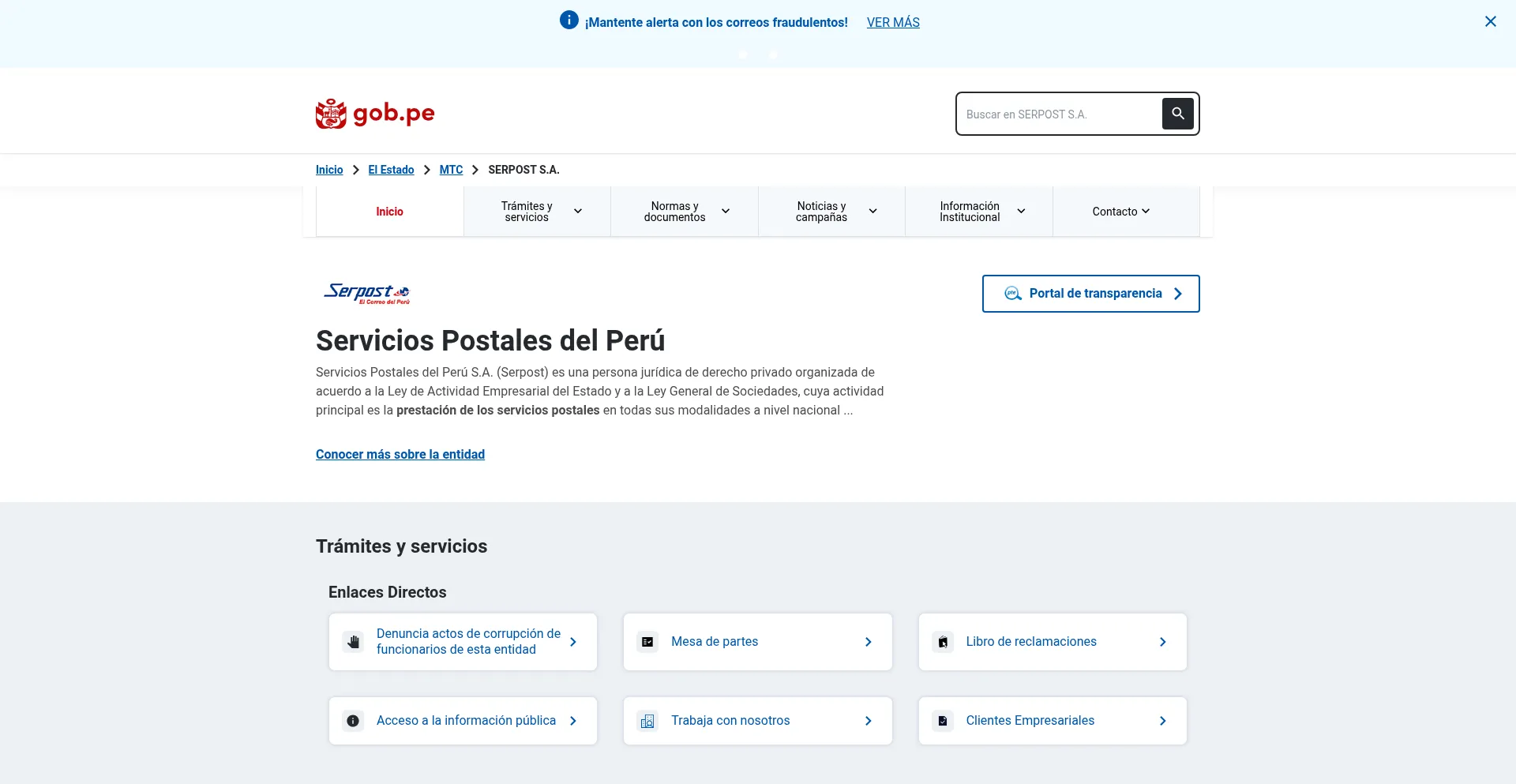Select the corruption report hand icon
This screenshot has width=1516, height=784.
[x=353, y=641]
